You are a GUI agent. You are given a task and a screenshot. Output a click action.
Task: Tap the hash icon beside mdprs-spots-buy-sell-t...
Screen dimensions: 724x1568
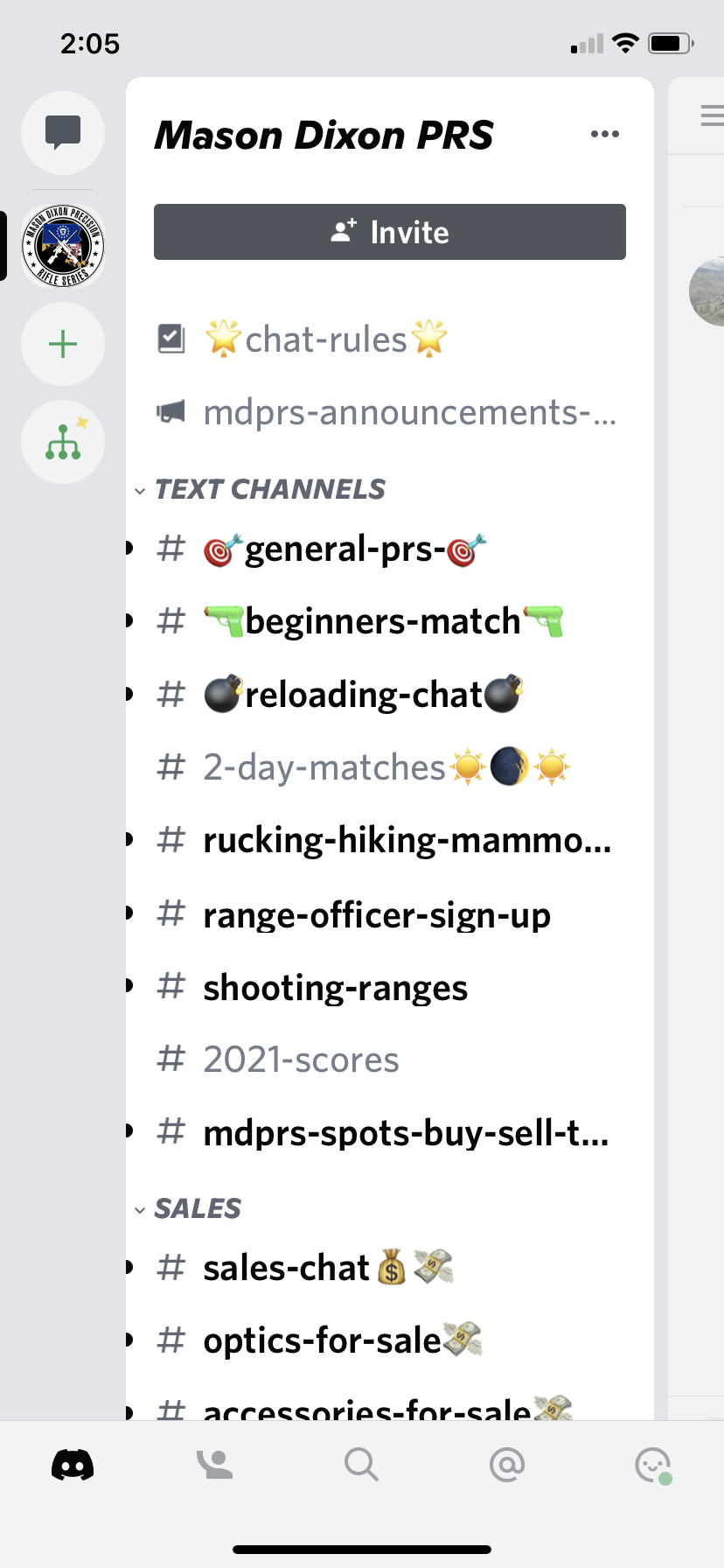pos(171,1132)
